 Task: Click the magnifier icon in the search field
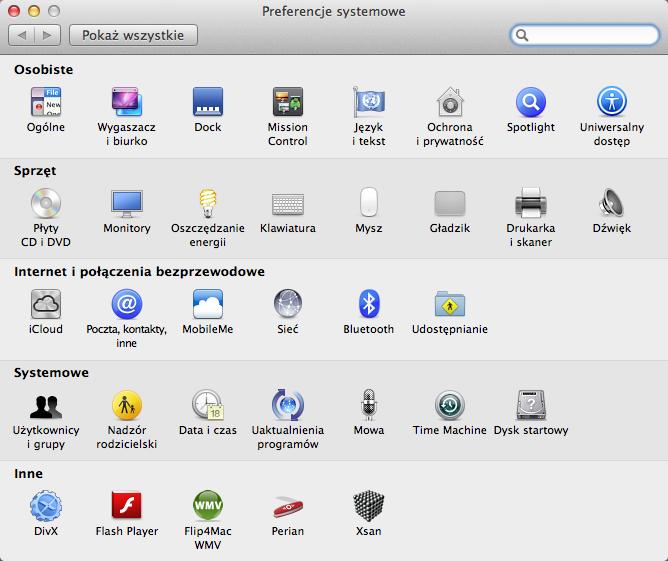click(522, 35)
